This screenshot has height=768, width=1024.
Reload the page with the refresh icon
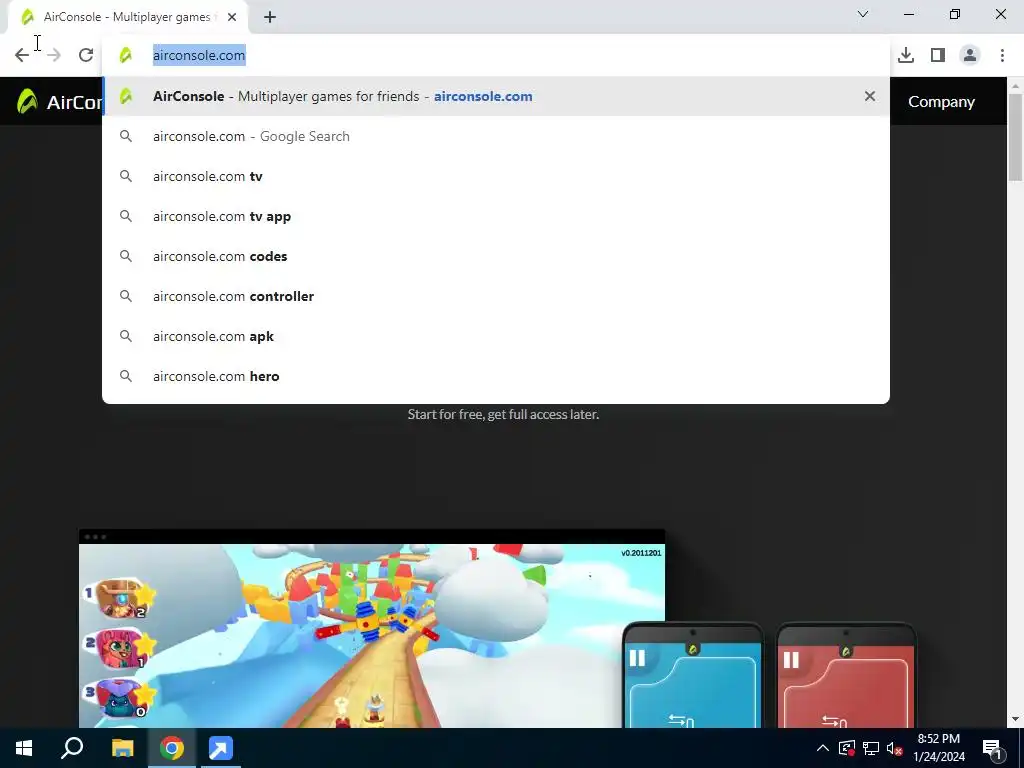pos(86,56)
